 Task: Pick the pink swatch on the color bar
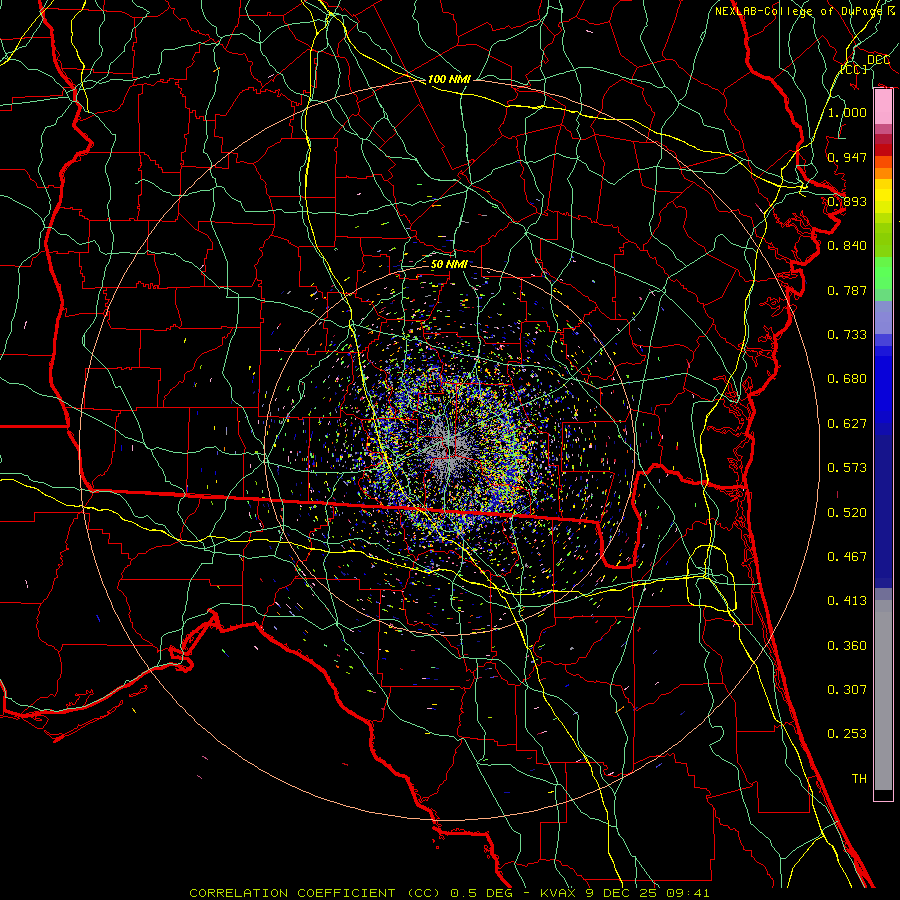click(883, 107)
